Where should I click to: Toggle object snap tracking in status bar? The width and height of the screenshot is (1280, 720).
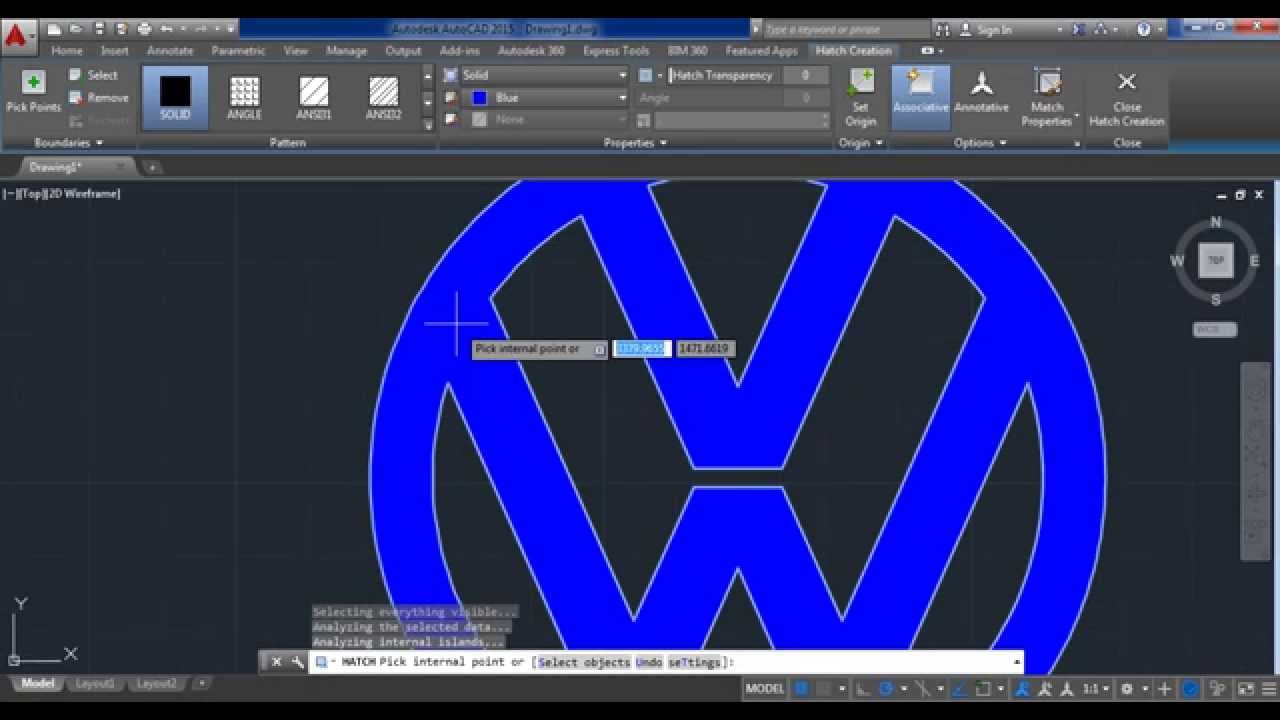(x=958, y=689)
